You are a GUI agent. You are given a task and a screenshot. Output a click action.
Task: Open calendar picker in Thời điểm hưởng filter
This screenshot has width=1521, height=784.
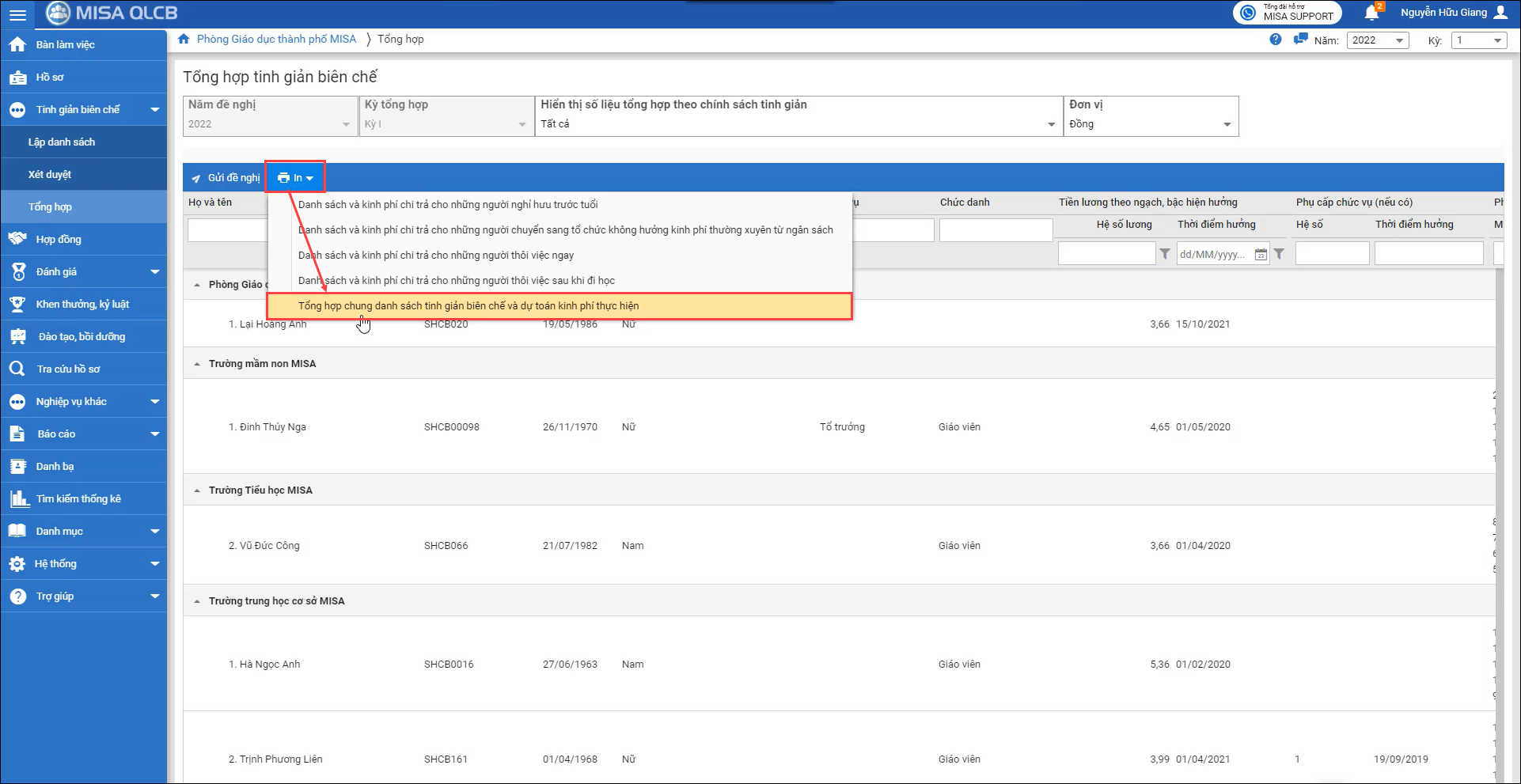point(1261,255)
